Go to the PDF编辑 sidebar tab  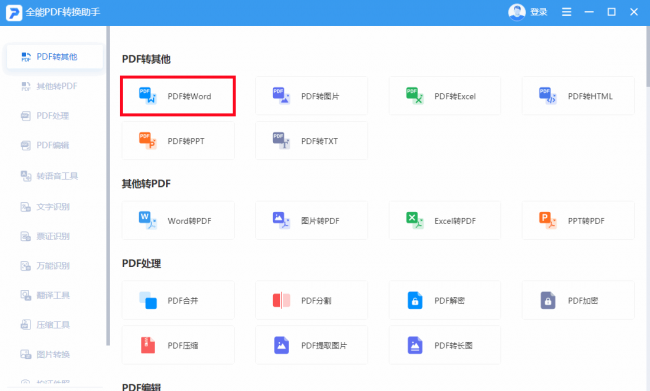(55, 145)
